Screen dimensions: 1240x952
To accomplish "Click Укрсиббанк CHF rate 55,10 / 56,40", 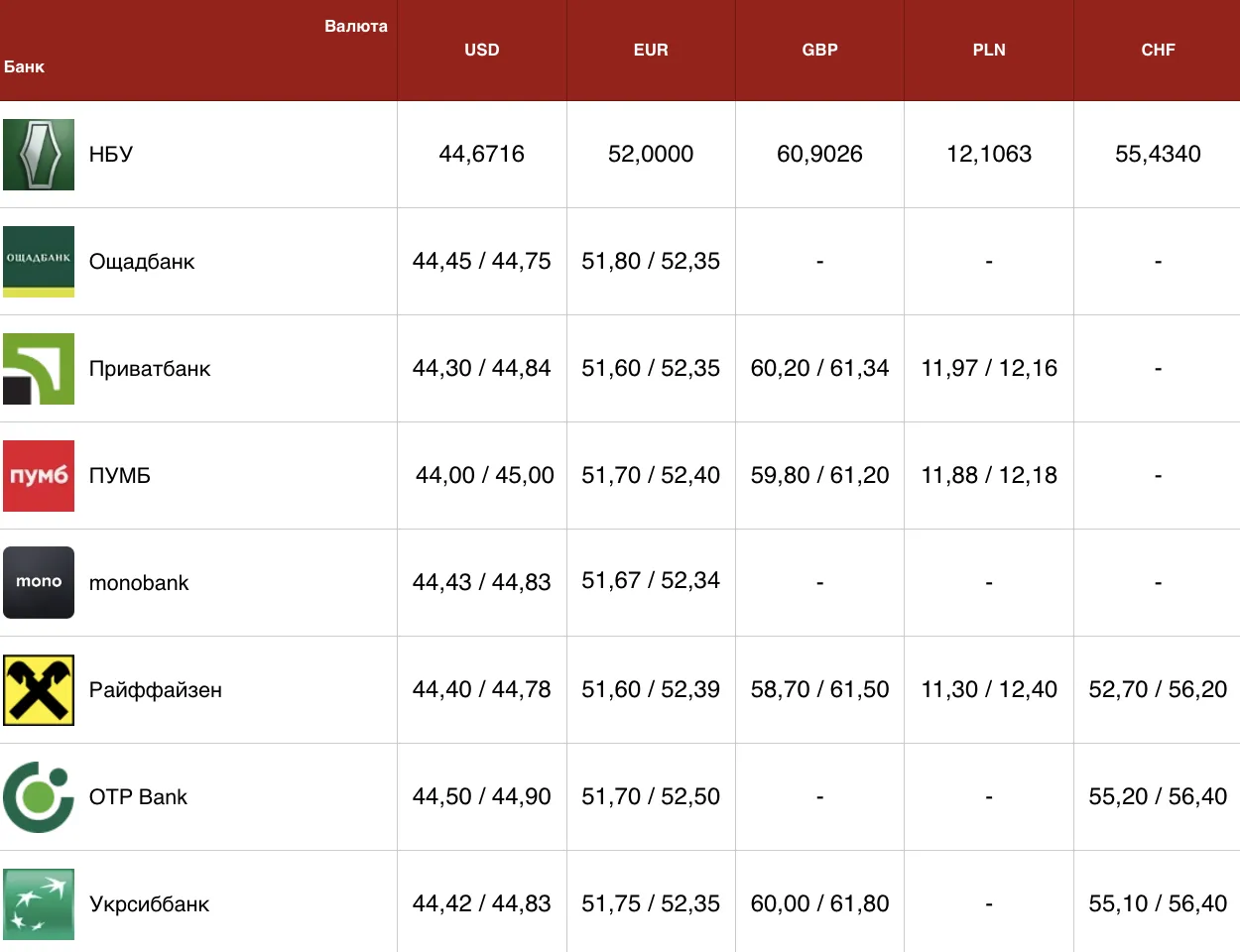I will pyautogui.click(x=1158, y=904).
